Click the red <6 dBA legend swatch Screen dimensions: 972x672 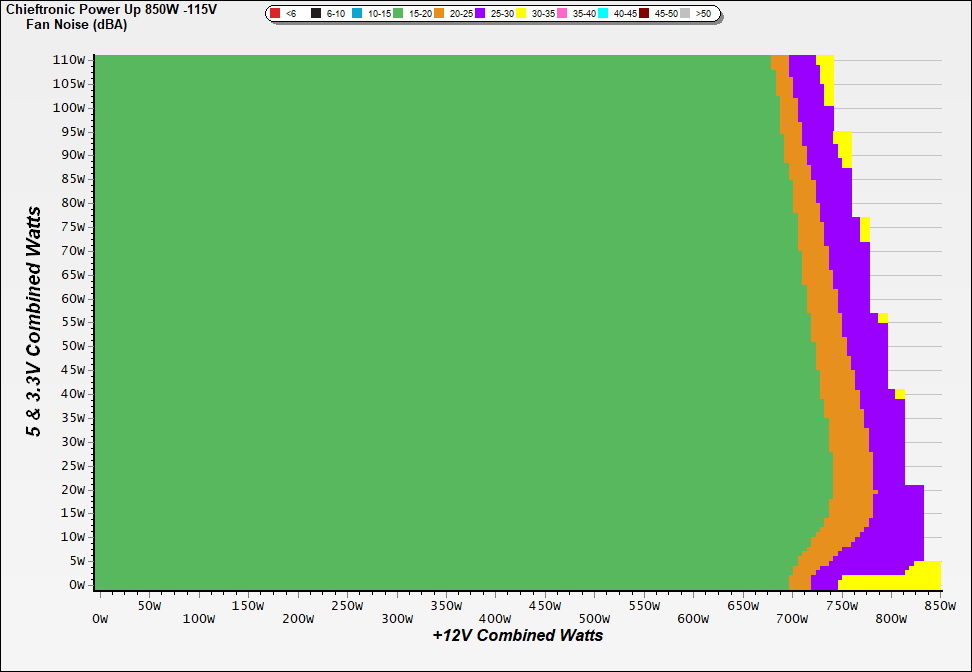275,14
